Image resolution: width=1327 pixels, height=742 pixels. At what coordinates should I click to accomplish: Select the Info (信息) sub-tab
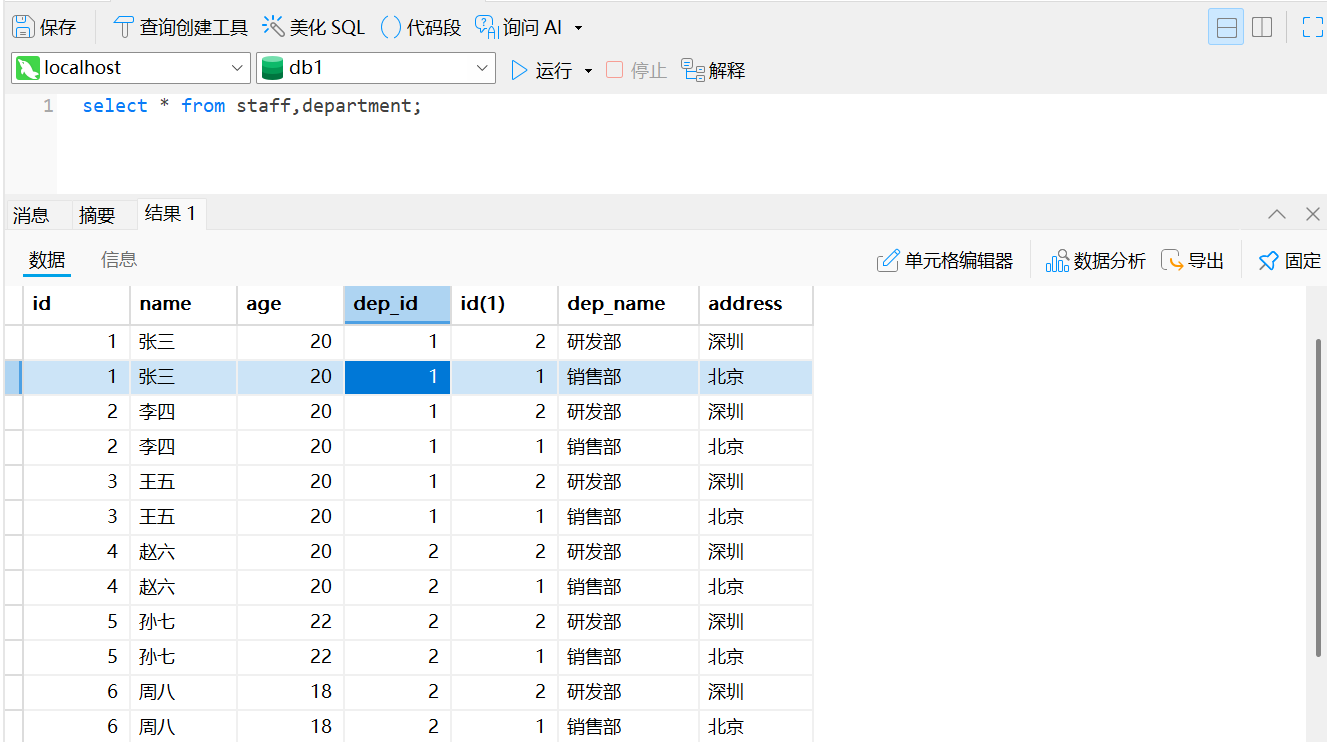coord(119,260)
